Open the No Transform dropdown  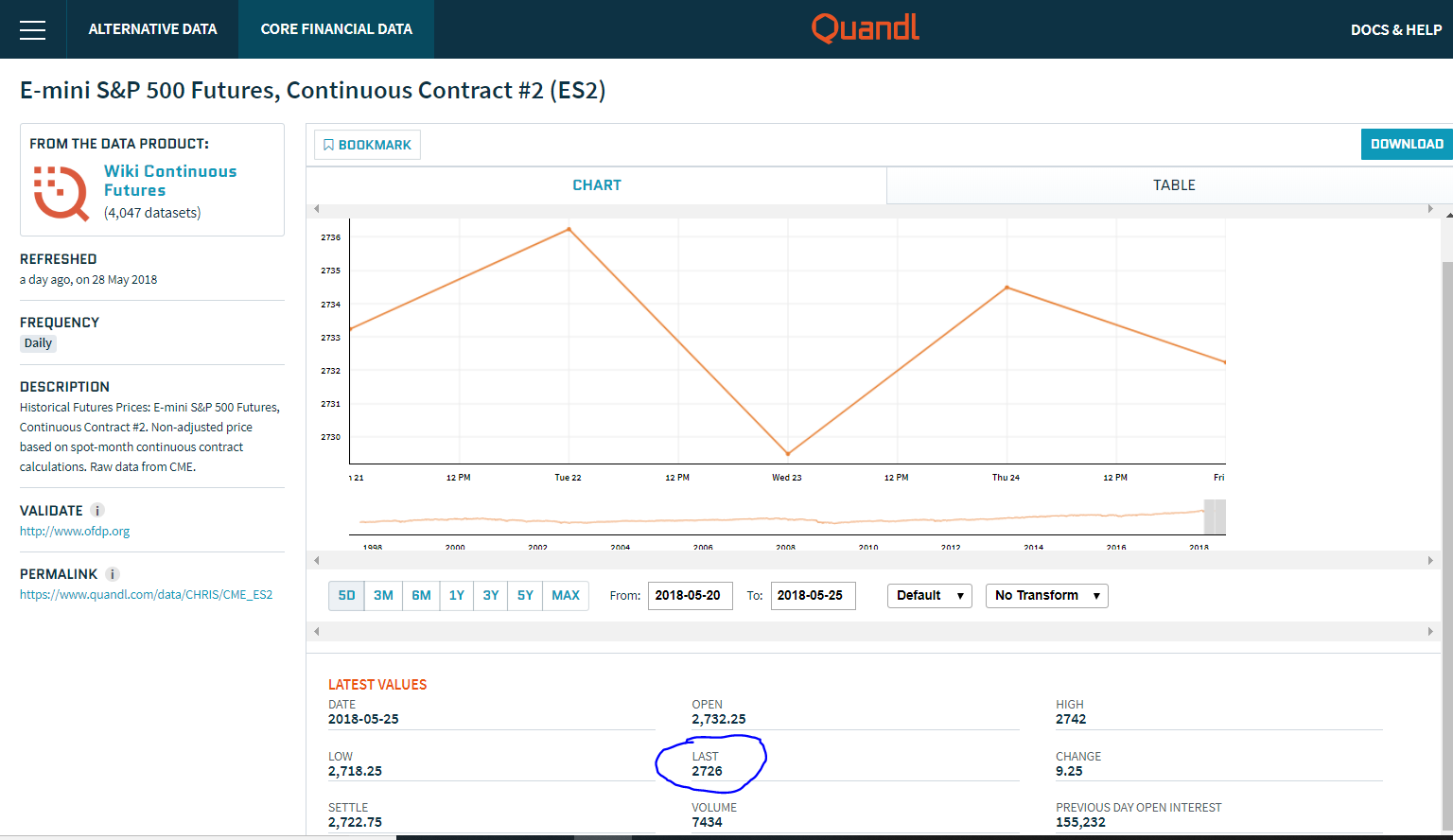click(x=1047, y=595)
